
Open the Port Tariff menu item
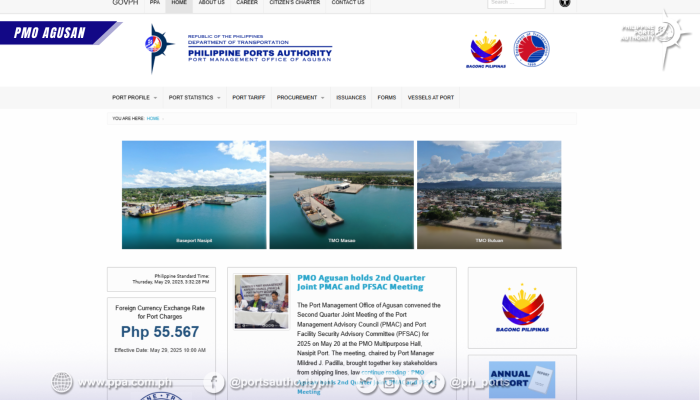[249, 97]
